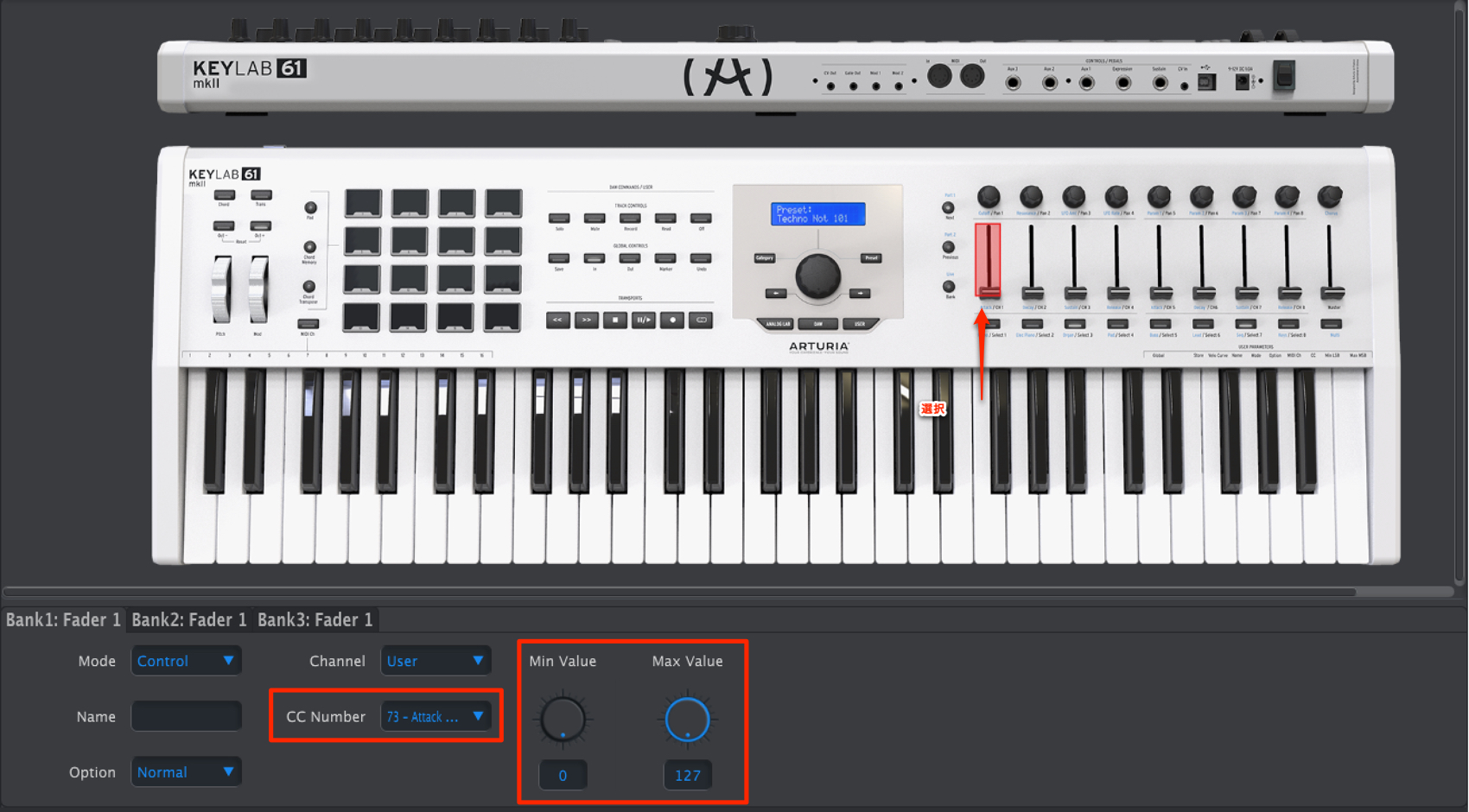Click the power switch on the rear panel

[1284, 77]
